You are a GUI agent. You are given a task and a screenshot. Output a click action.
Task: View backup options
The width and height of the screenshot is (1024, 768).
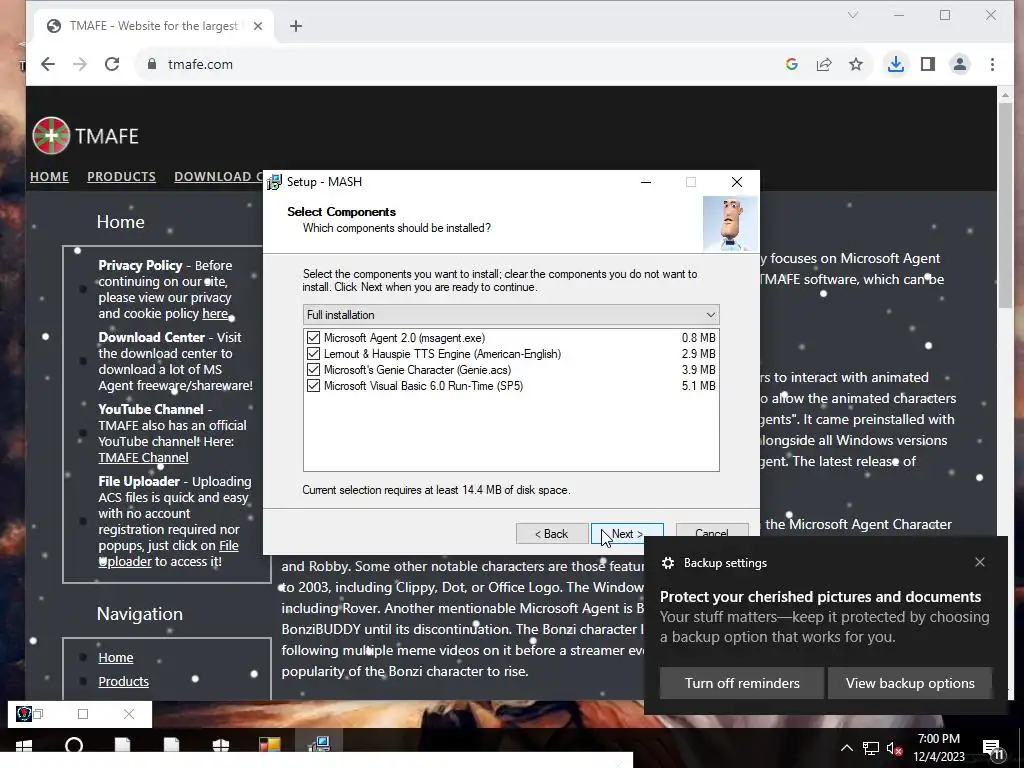coord(910,683)
